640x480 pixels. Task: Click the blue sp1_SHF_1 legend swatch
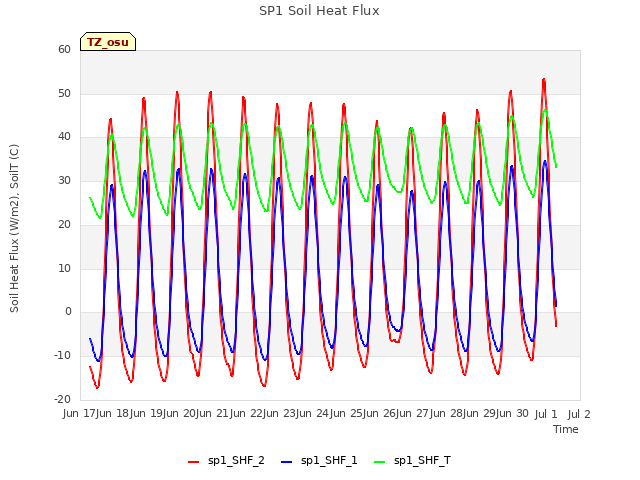[287, 462]
